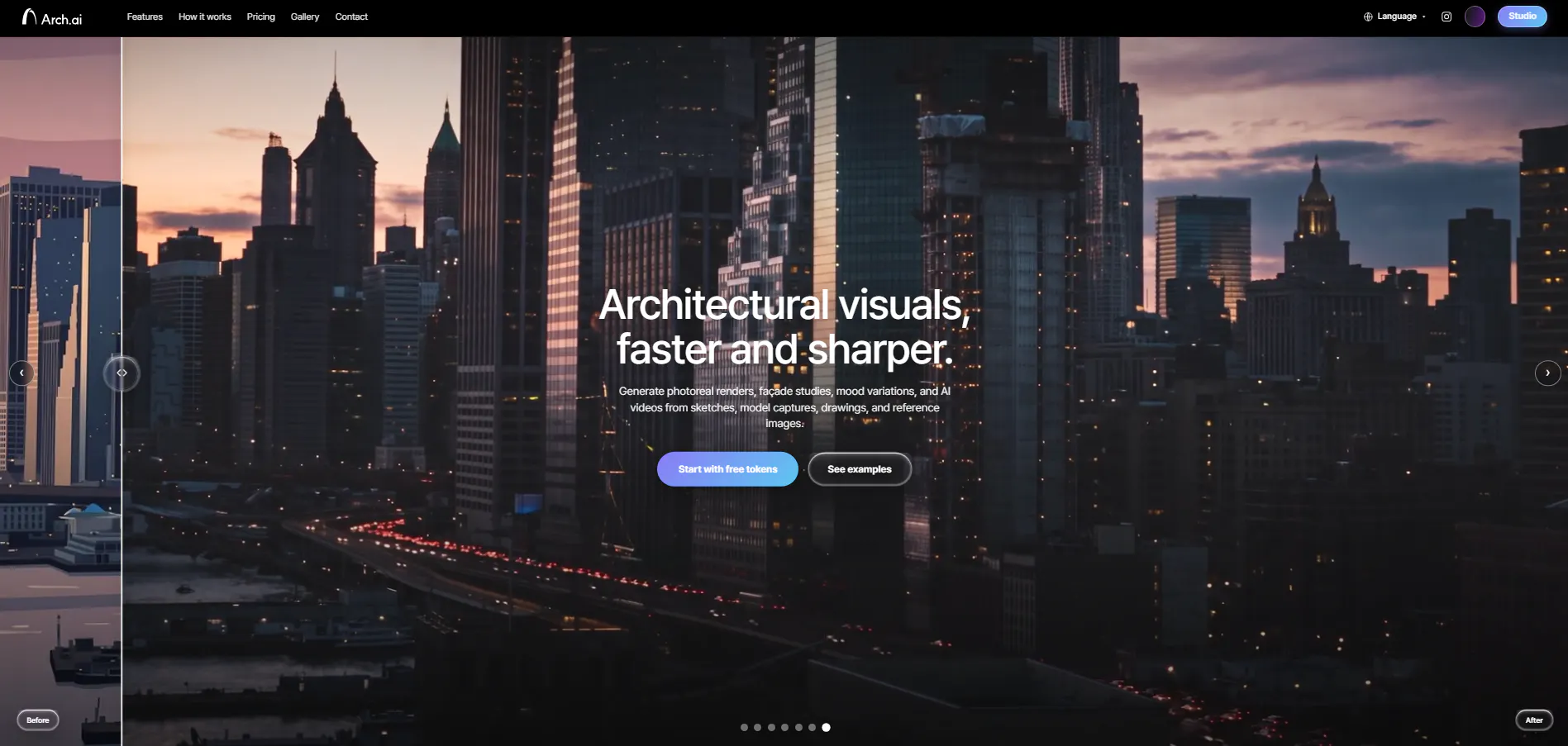Open the Gallery menu item
The width and height of the screenshot is (1568, 746).
click(305, 17)
